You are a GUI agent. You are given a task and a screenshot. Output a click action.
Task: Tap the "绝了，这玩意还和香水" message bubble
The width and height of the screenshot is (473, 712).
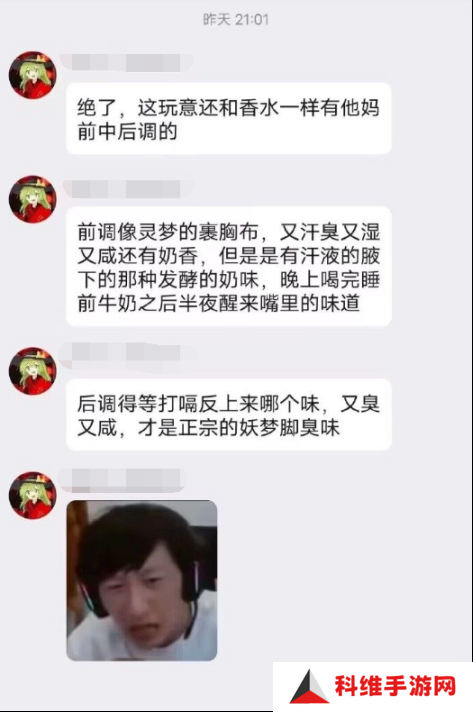point(229,119)
